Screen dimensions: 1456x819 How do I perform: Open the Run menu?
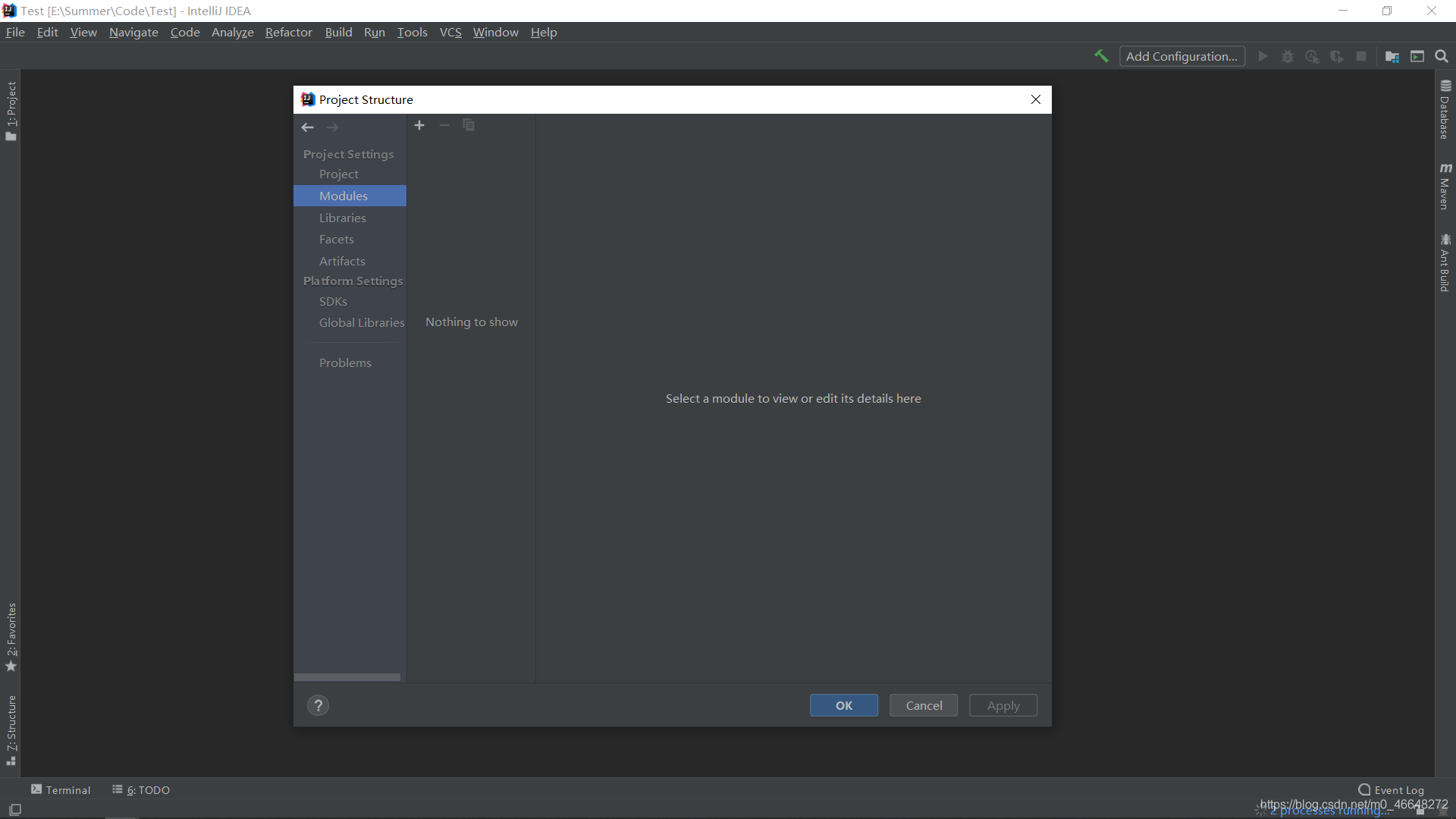pos(375,32)
